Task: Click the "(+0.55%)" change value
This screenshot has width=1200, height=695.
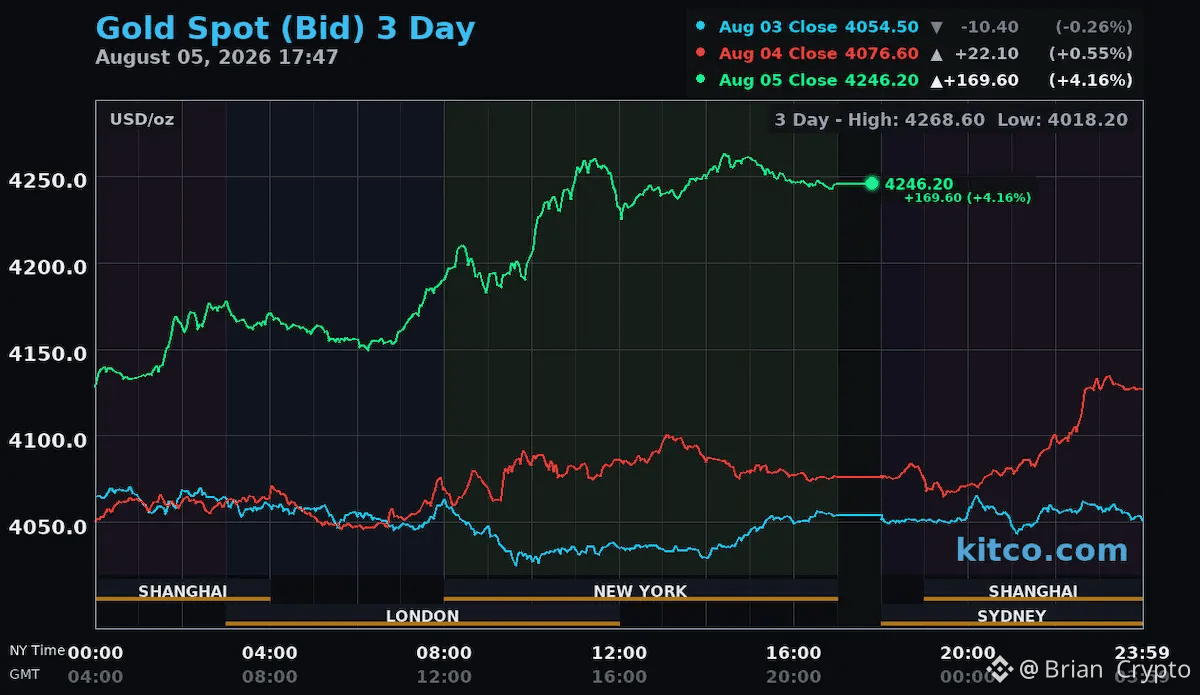Action: point(1090,53)
